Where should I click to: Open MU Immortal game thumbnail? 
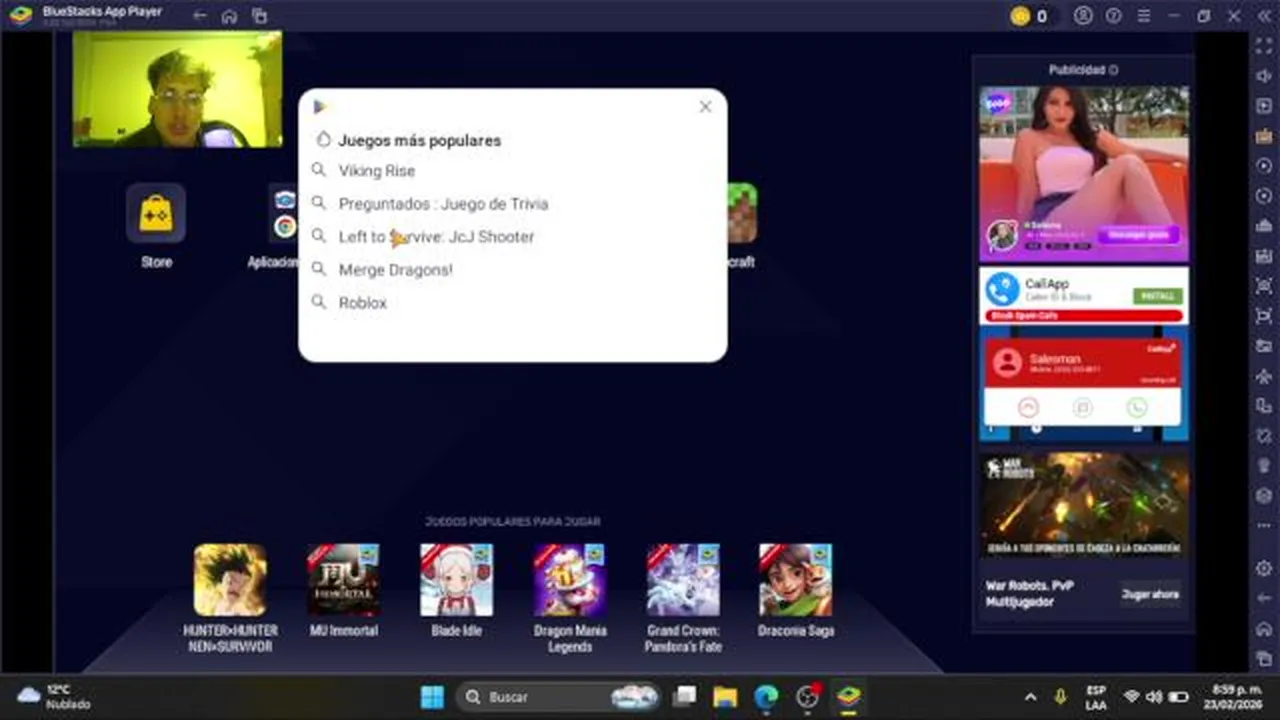click(343, 580)
